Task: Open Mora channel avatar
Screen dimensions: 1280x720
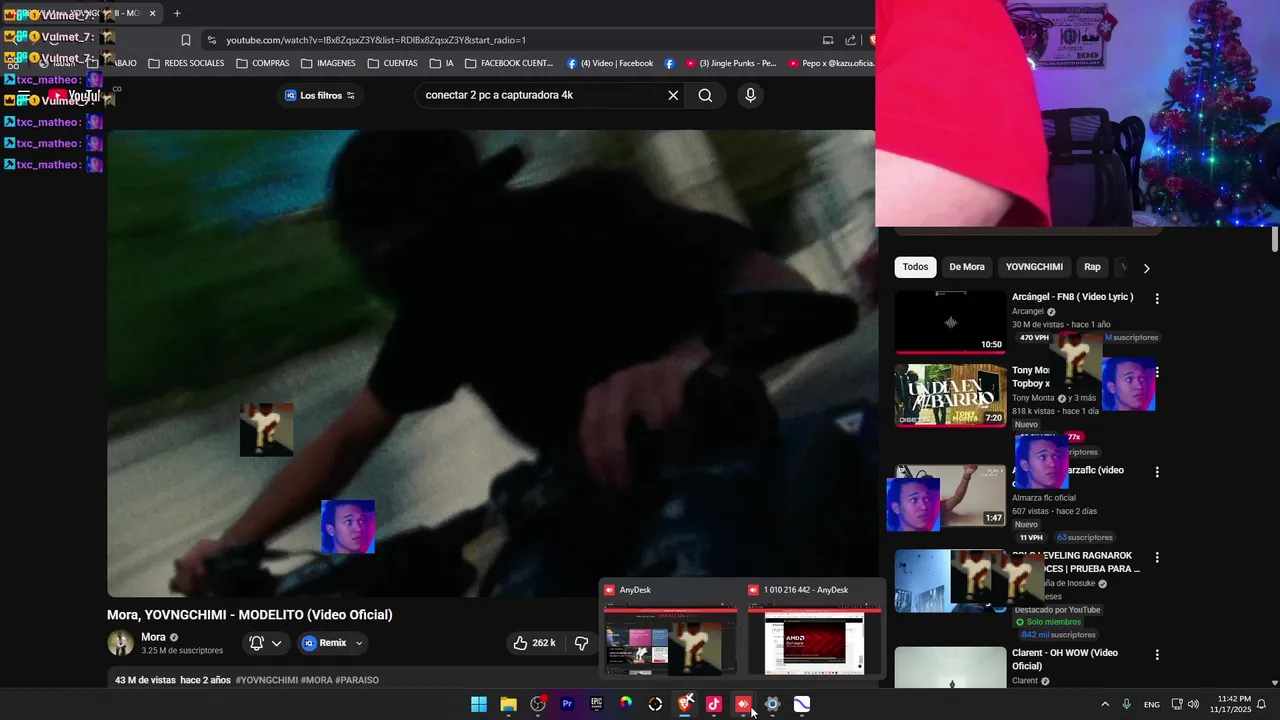Action: click(120, 643)
